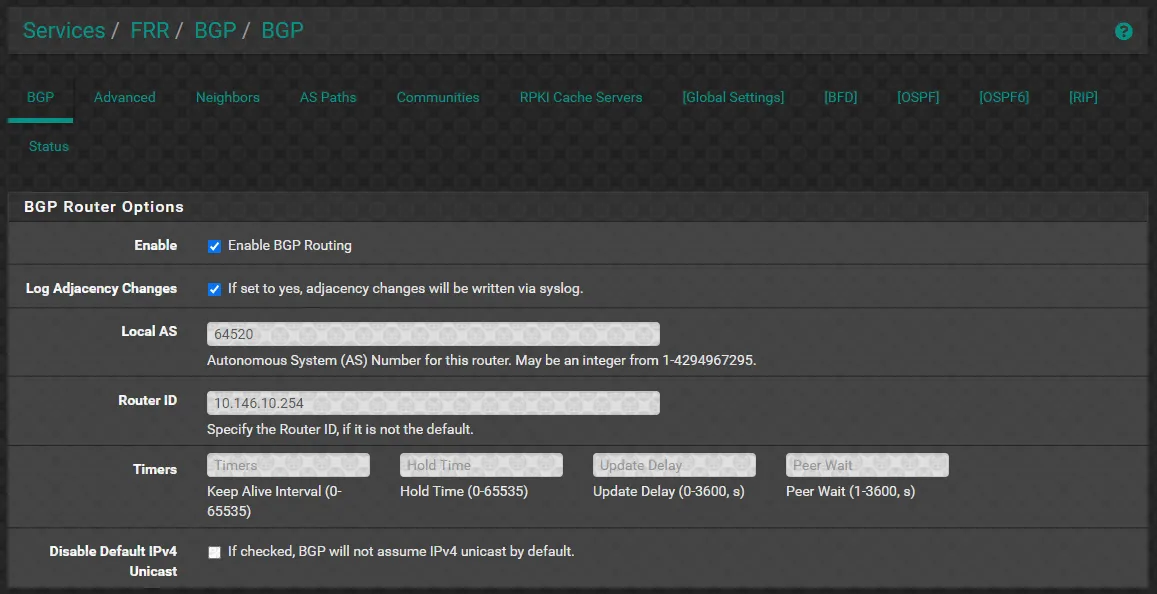Open the [OSPF] tab

click(x=918, y=97)
